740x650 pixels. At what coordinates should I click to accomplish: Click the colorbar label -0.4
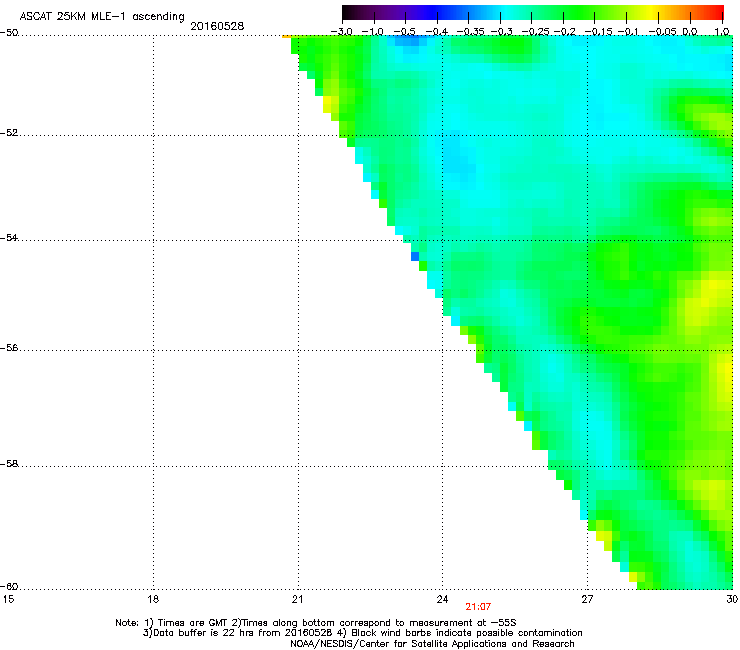coord(437,32)
